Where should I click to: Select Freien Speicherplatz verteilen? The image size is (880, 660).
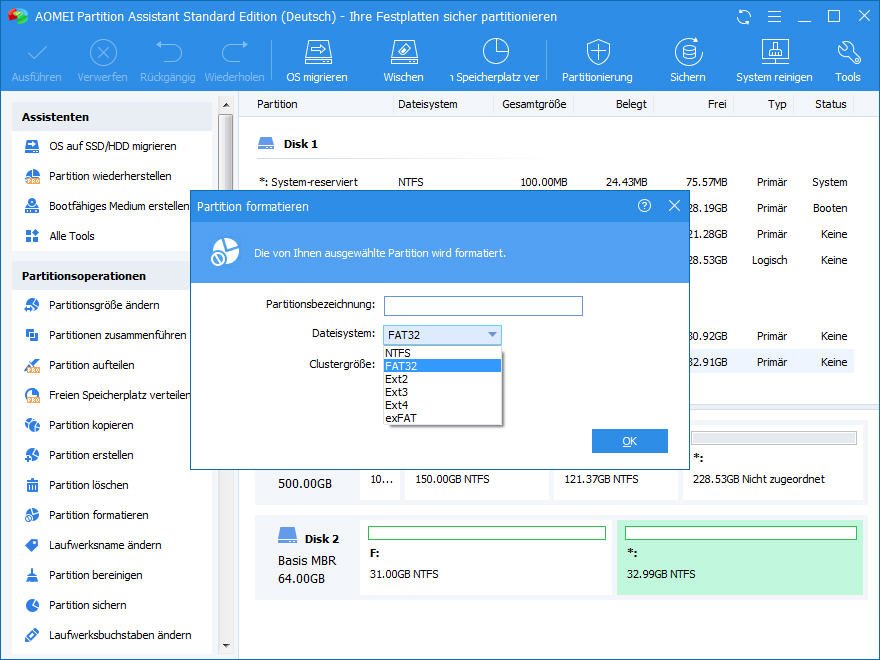[x=107, y=395]
